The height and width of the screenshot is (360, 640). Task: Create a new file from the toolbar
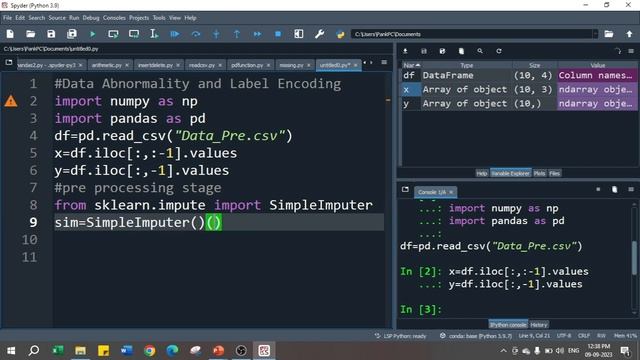pos(10,34)
